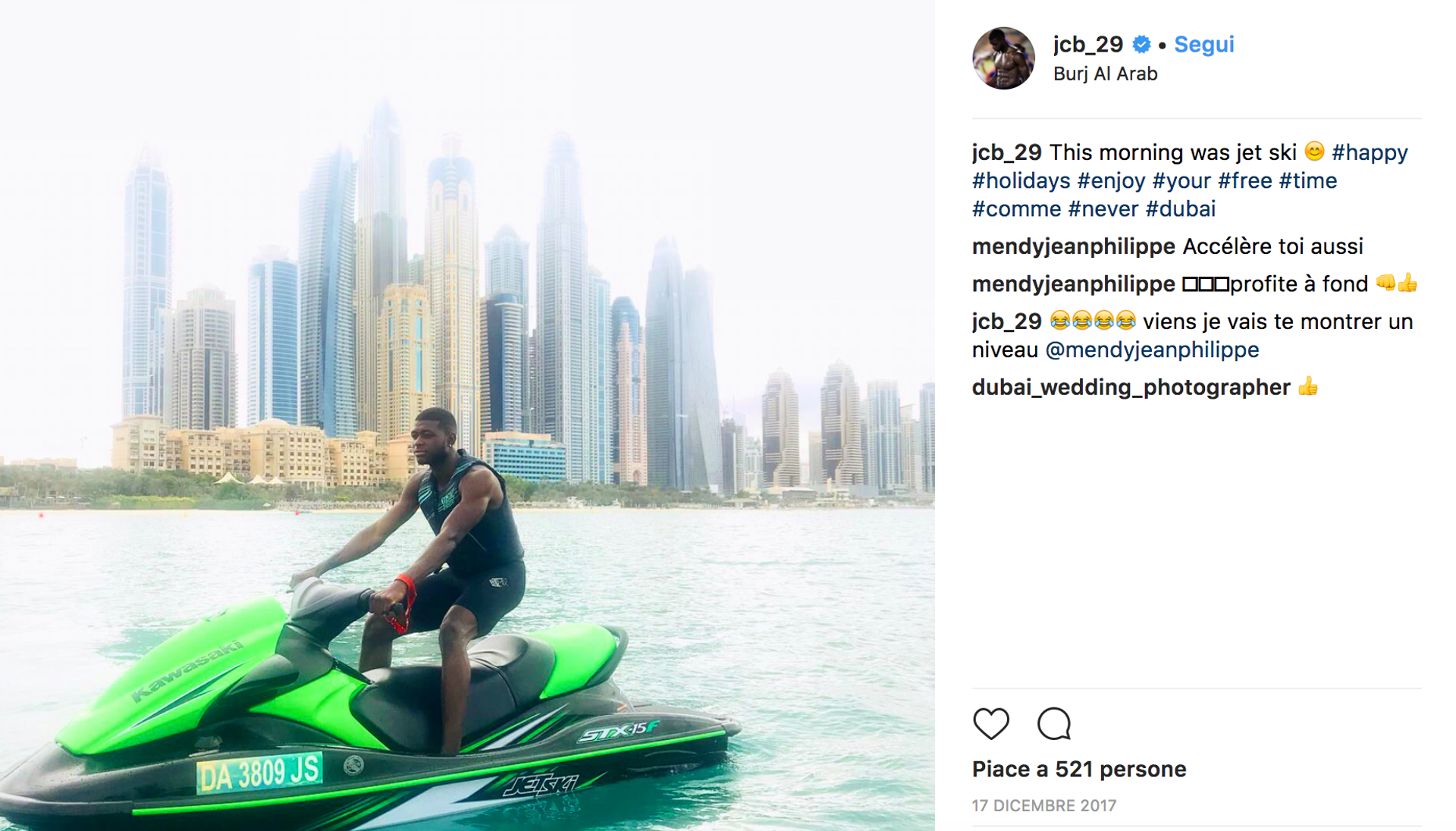The image size is (1456, 831).
Task: Click the jet ski post photo
Action: click(x=467, y=415)
